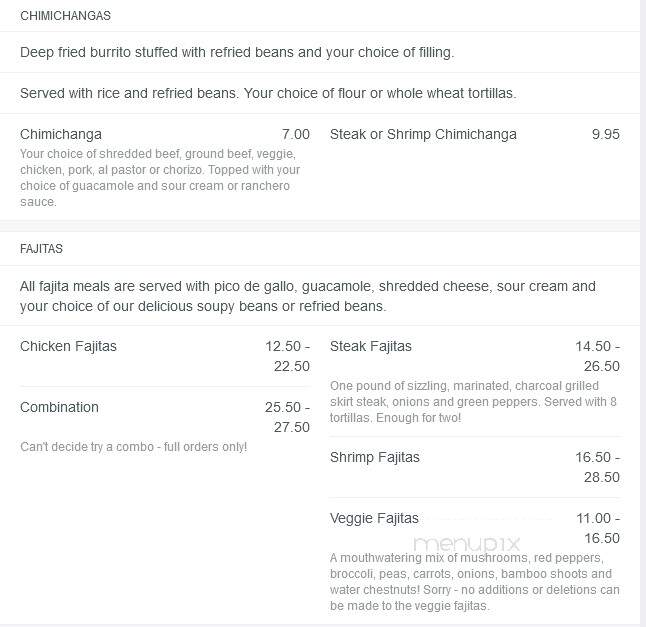Click the Veggie Fajitas price range
Screen dimensions: 646x627
(x=598, y=528)
